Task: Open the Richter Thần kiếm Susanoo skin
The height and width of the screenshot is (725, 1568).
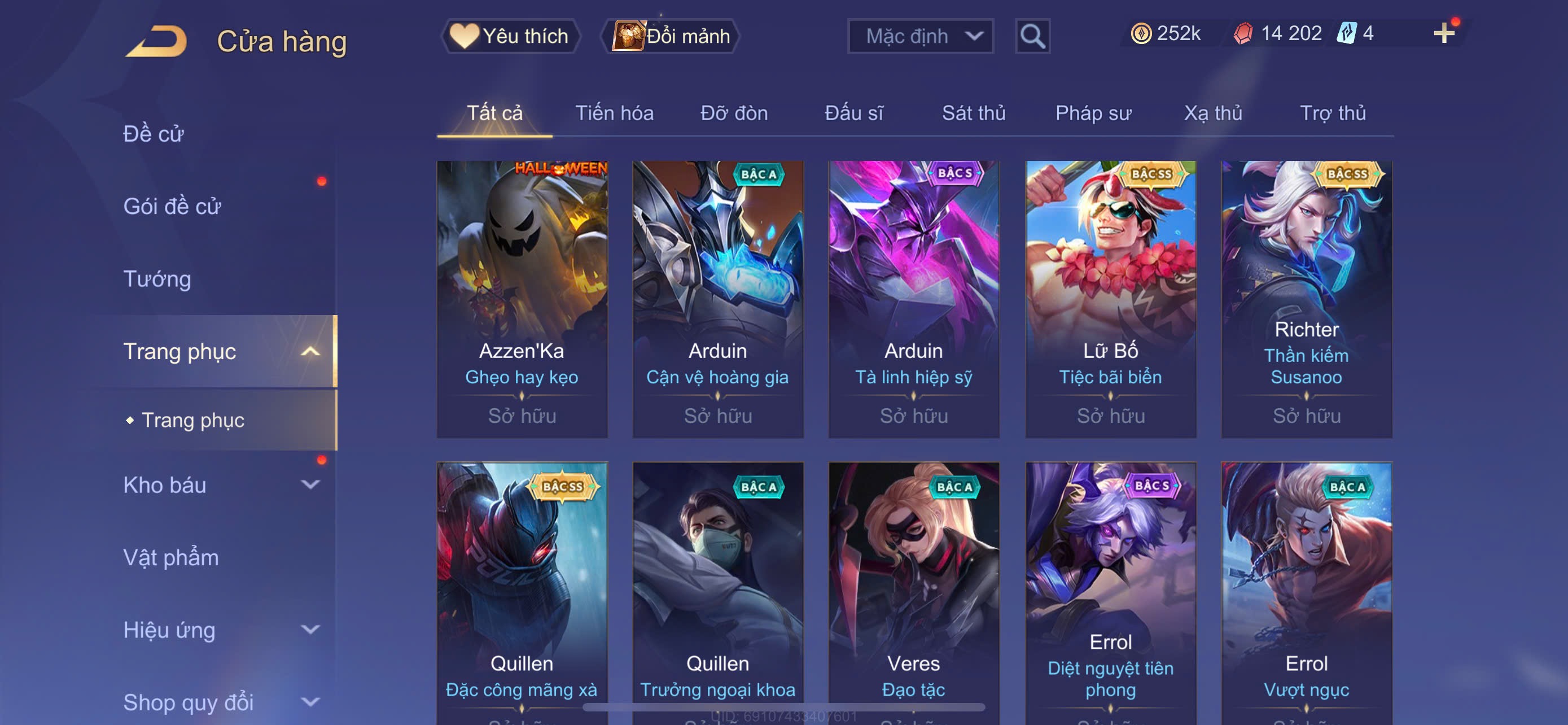Action: tap(1306, 299)
